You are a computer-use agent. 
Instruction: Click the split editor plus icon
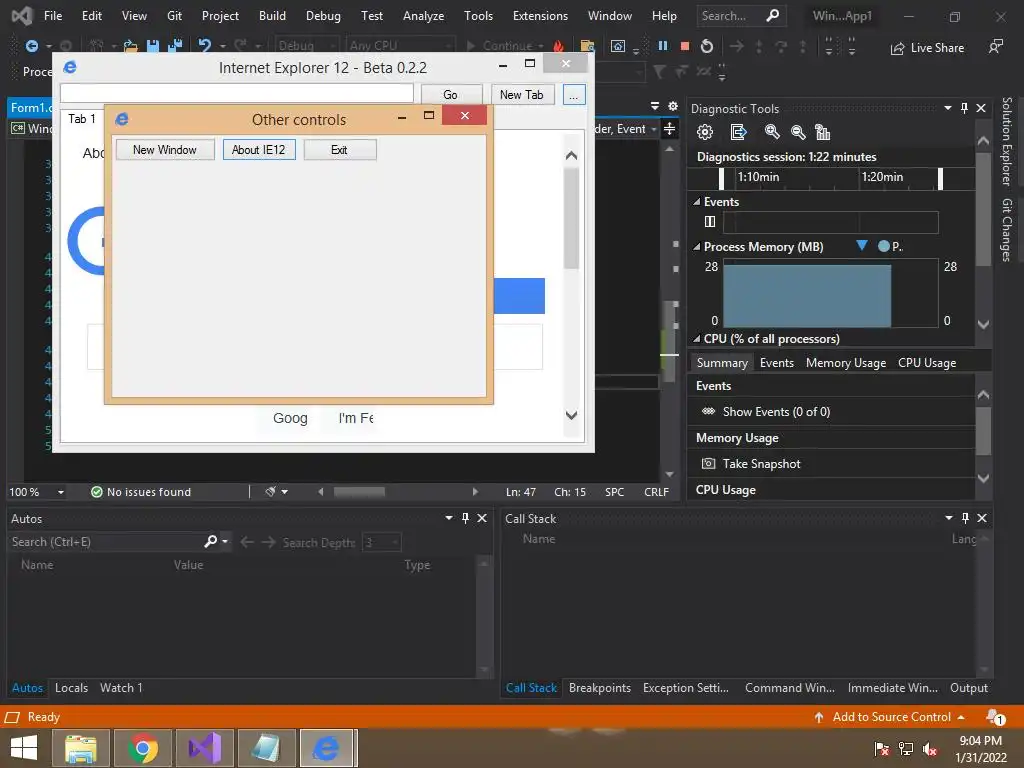(x=669, y=129)
